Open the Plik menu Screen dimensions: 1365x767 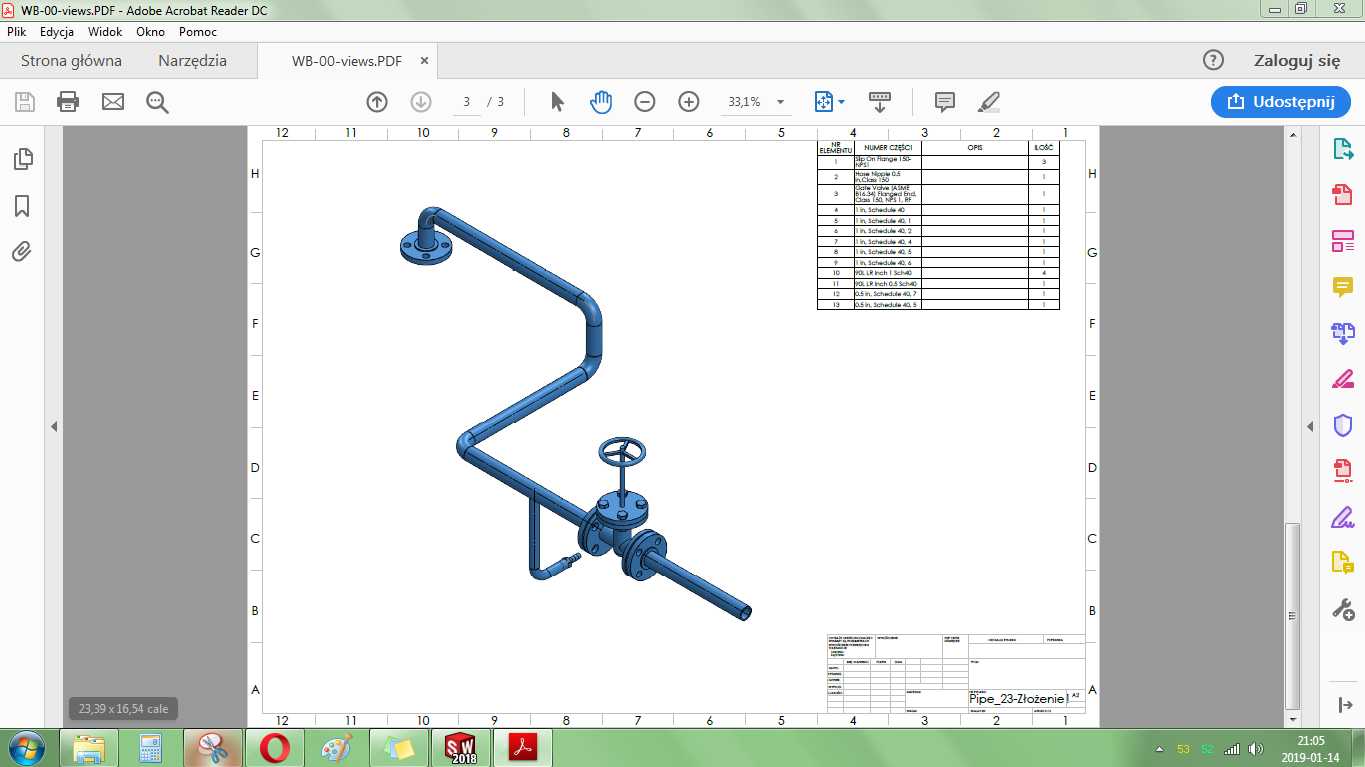(x=16, y=32)
